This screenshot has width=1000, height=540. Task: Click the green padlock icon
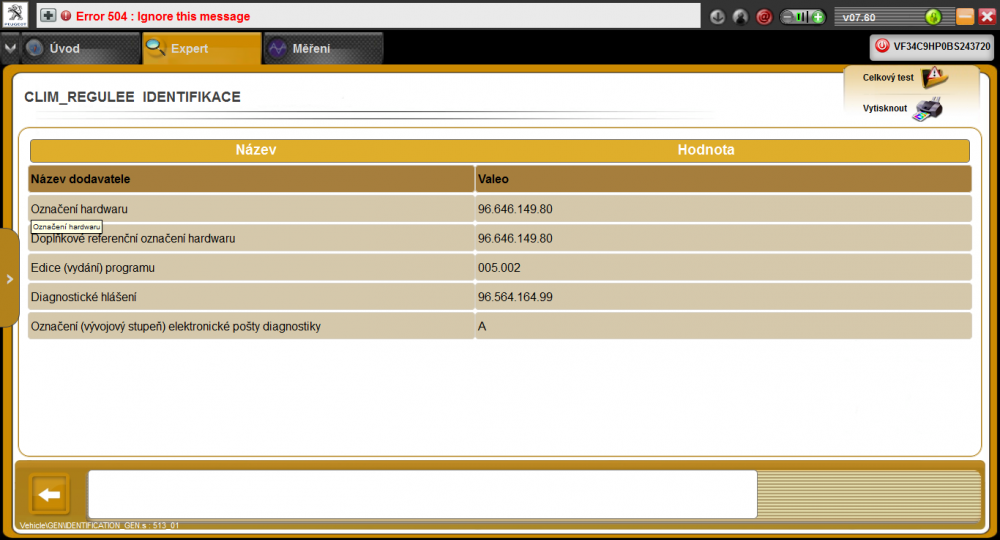pos(933,17)
